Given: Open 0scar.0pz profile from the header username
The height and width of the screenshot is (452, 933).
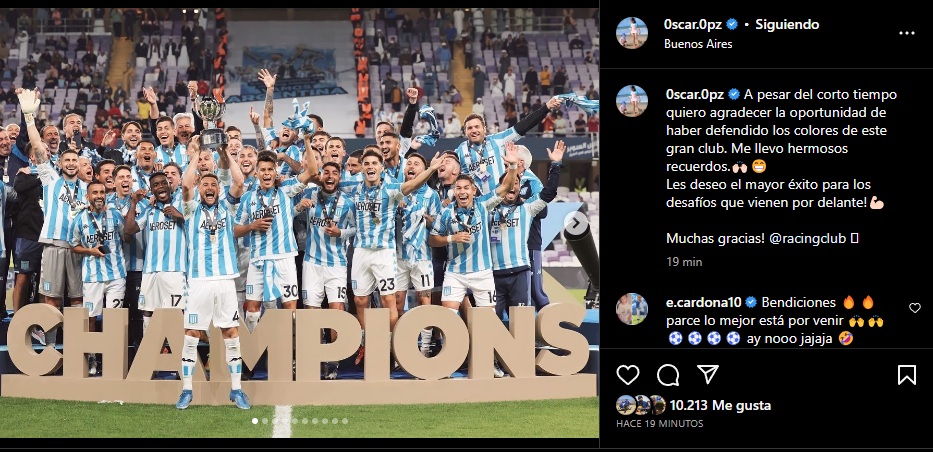Looking at the screenshot, I should click(x=694, y=24).
